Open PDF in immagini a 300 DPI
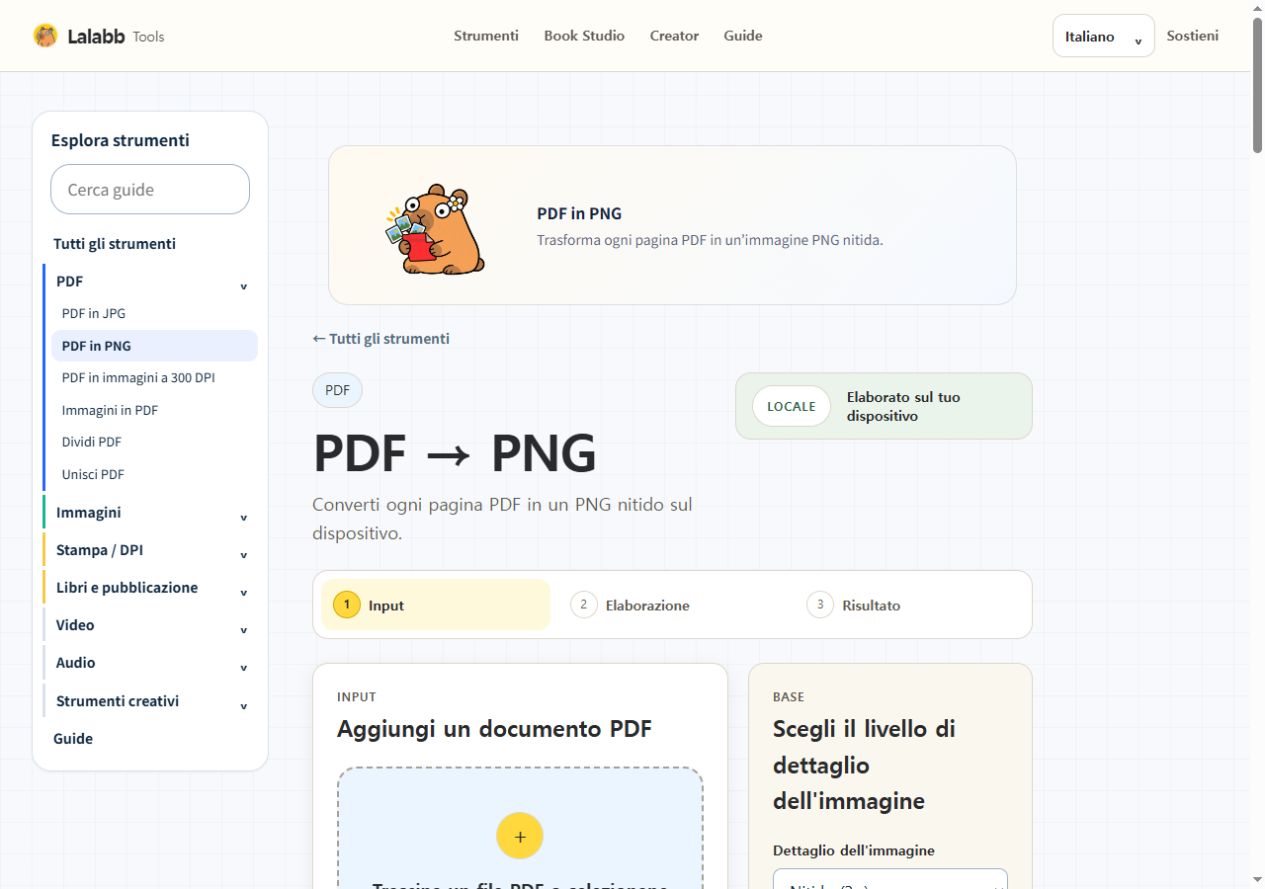Viewport: 1265px width, 889px height. click(138, 378)
